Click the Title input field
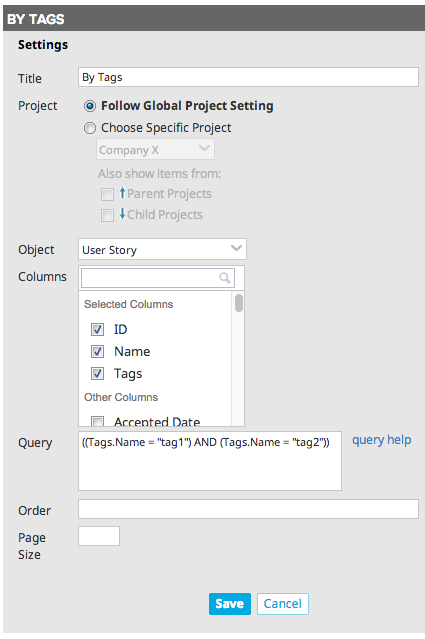Image resolution: width=425 pixels, height=639 pixels. pyautogui.click(x=248, y=77)
